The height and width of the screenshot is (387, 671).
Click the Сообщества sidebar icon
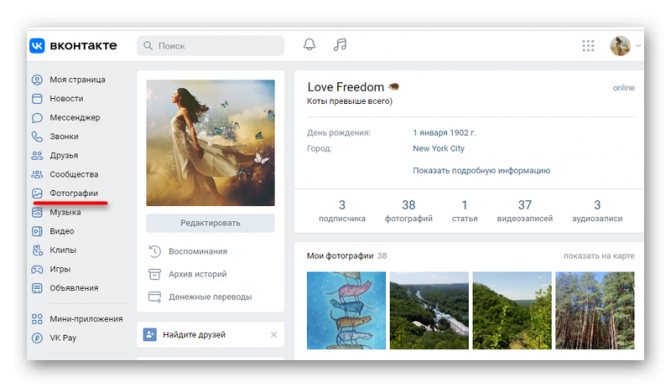[x=37, y=174]
